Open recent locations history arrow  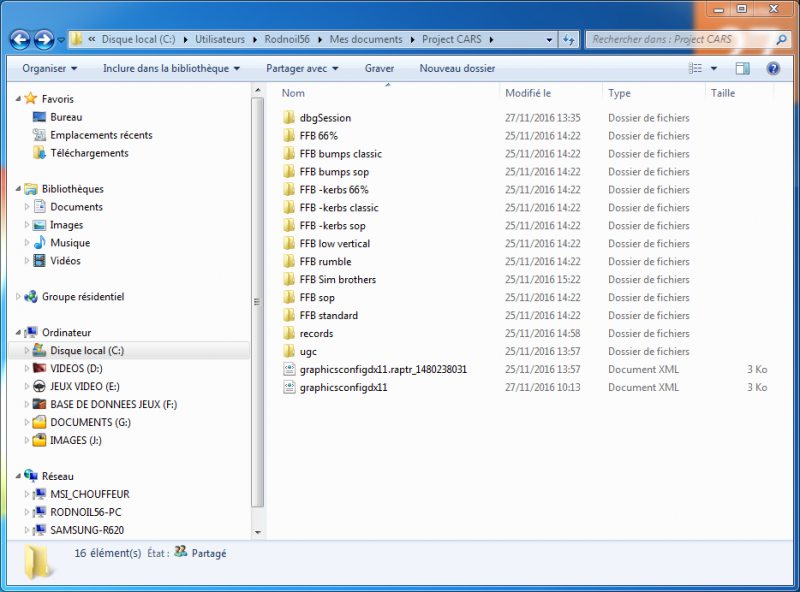pyautogui.click(x=61, y=40)
